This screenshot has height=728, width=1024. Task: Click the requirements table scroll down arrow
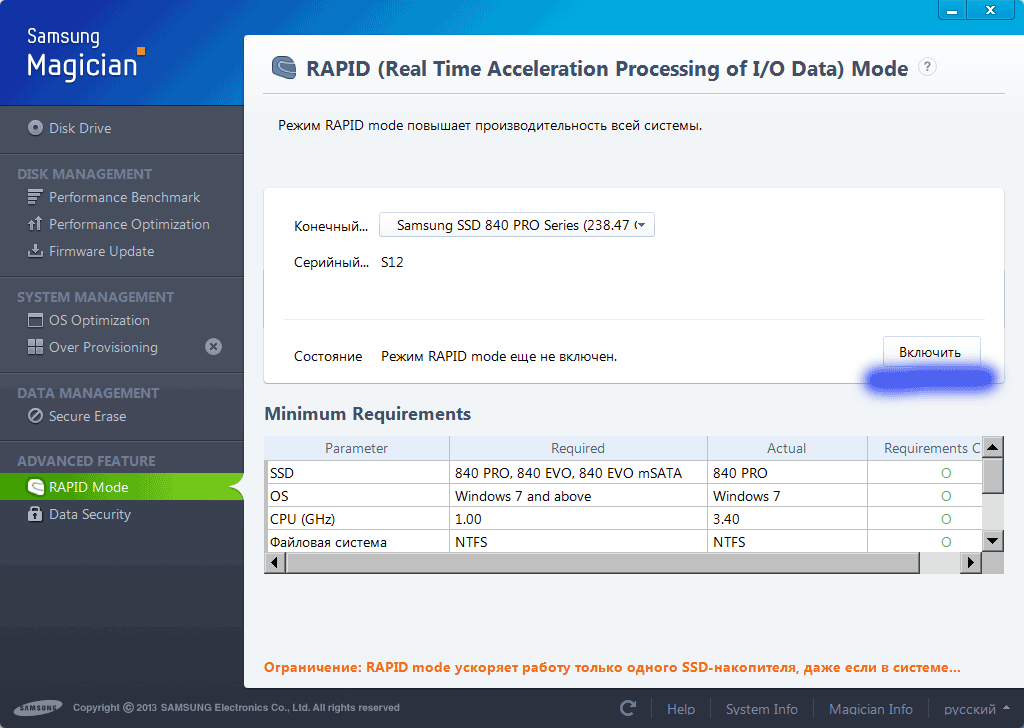pyautogui.click(x=993, y=540)
